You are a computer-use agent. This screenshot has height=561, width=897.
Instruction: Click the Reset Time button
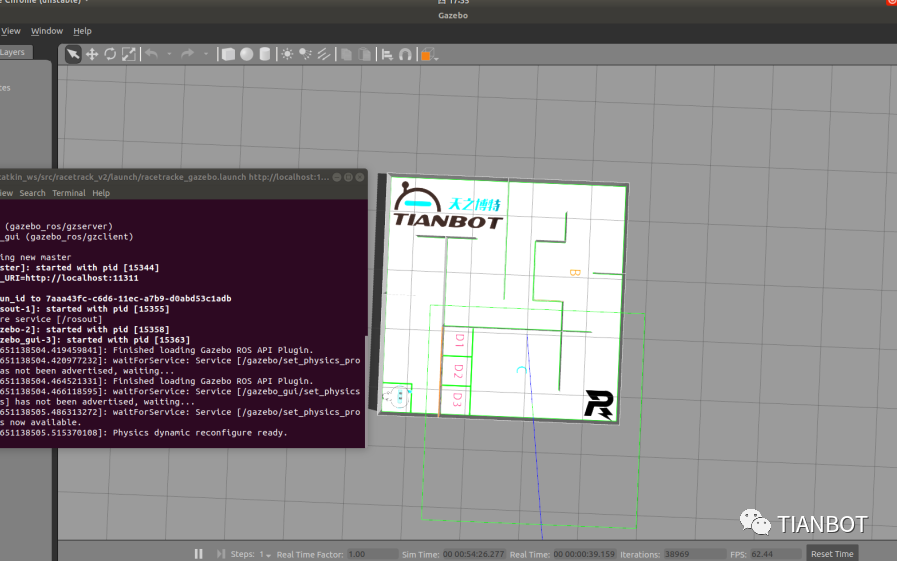[831, 554]
